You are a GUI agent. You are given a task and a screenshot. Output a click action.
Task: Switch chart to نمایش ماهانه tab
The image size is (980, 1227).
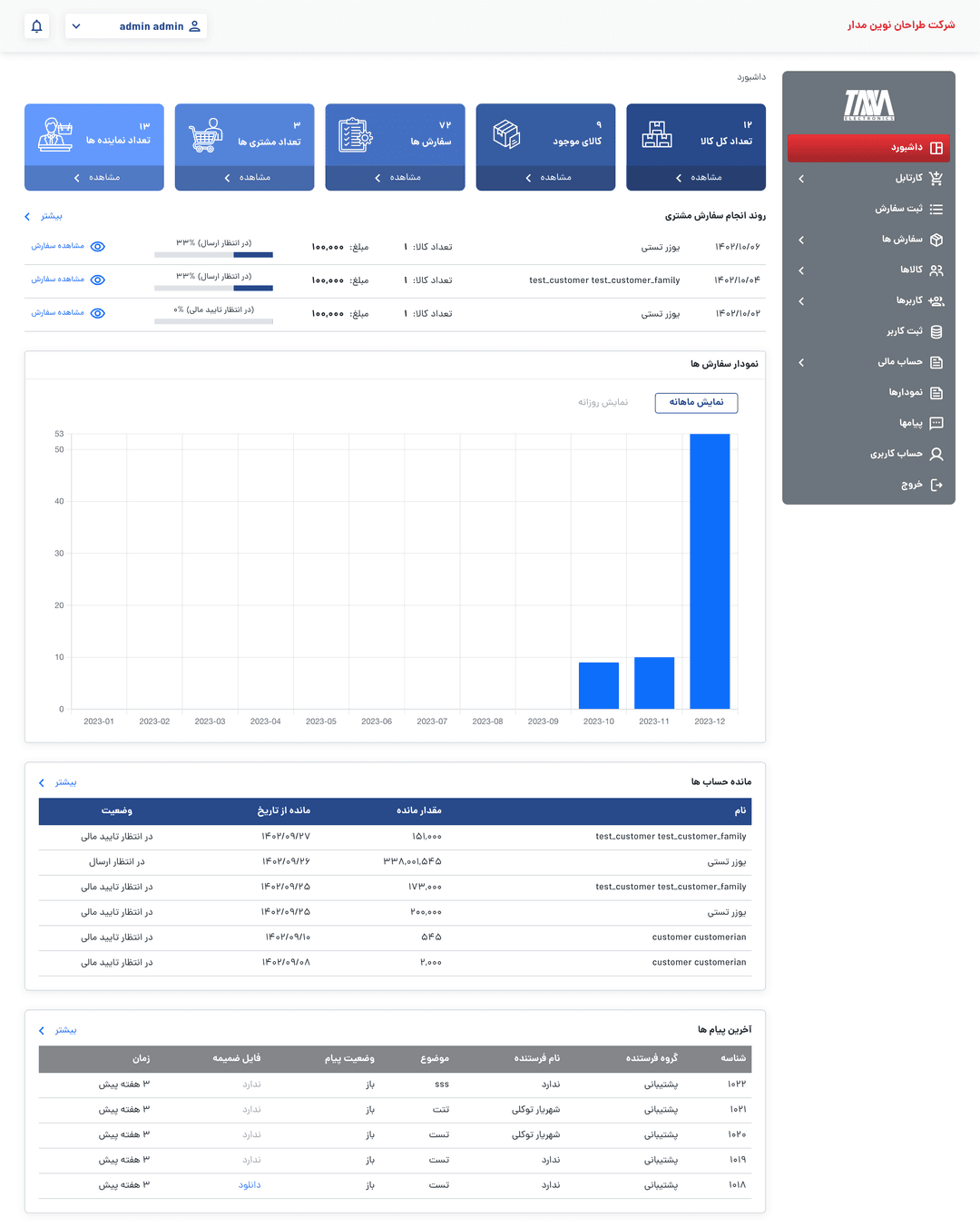[696, 402]
